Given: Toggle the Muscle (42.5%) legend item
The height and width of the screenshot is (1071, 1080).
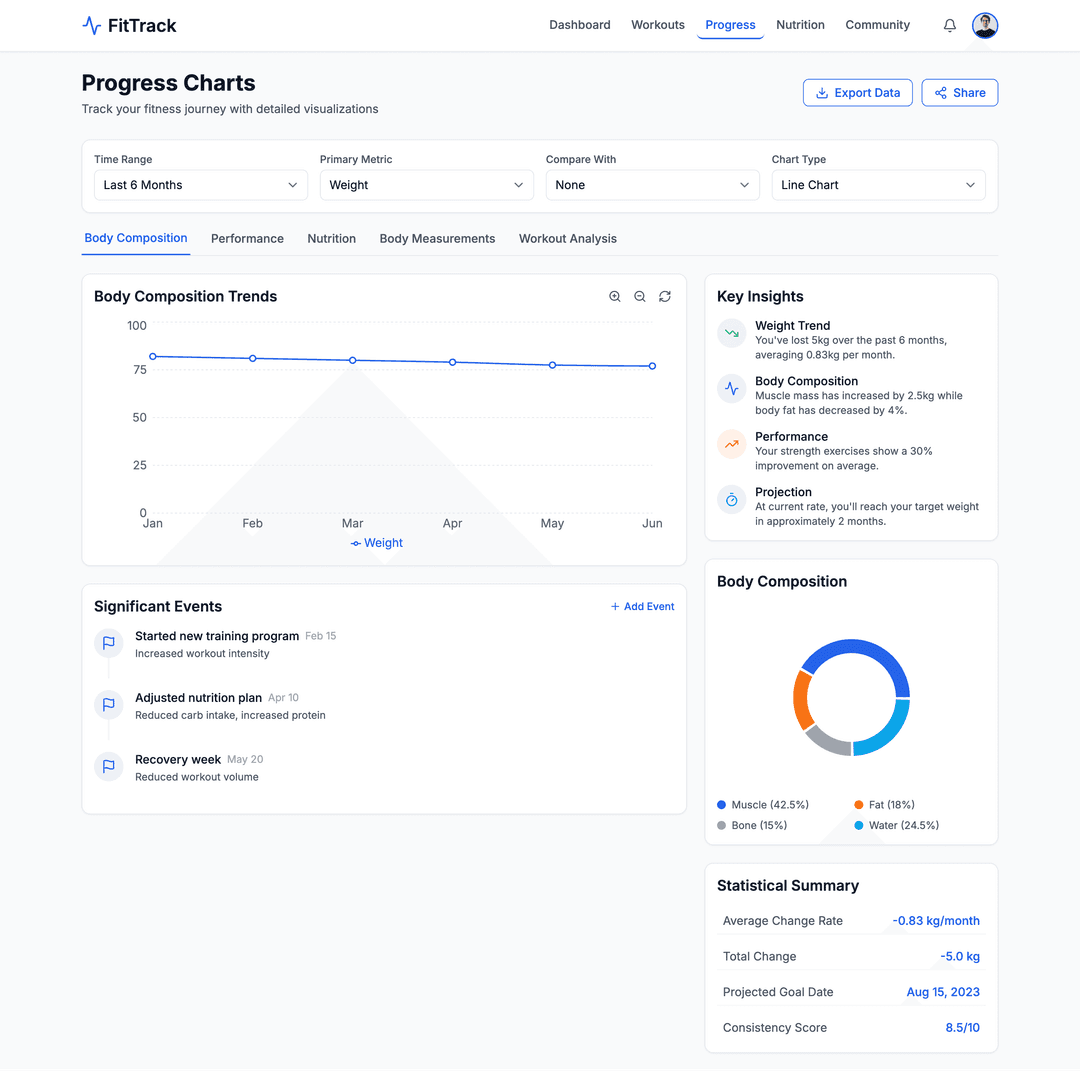Looking at the screenshot, I should (763, 805).
